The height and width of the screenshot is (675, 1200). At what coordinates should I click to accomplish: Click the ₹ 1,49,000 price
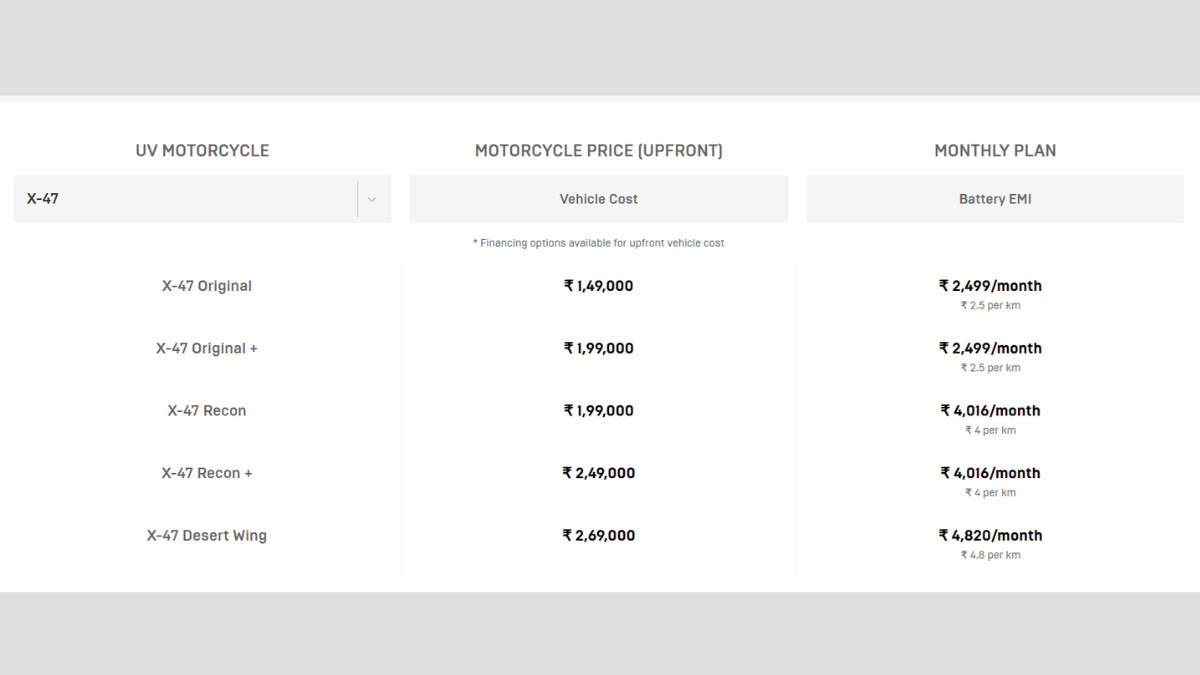[598, 286]
